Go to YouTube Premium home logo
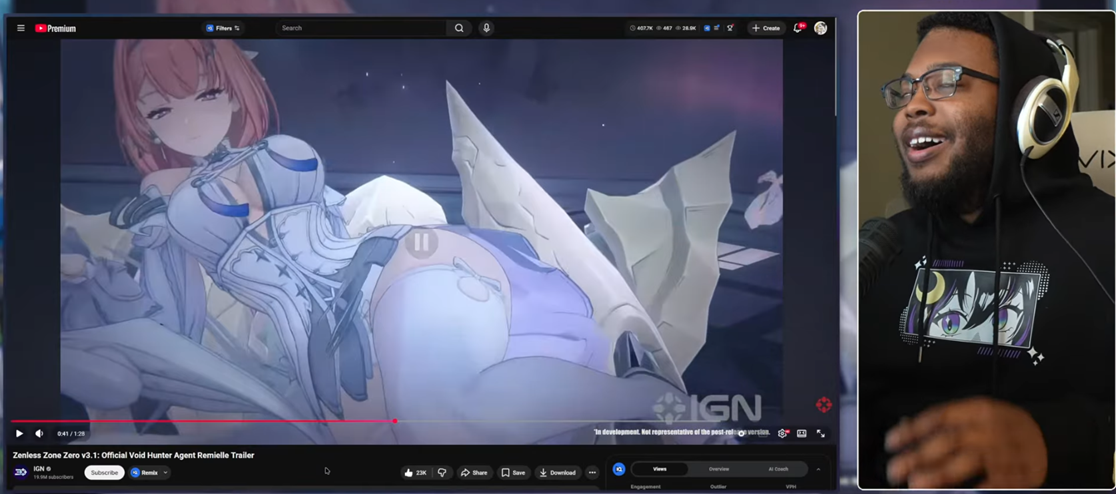 point(56,28)
